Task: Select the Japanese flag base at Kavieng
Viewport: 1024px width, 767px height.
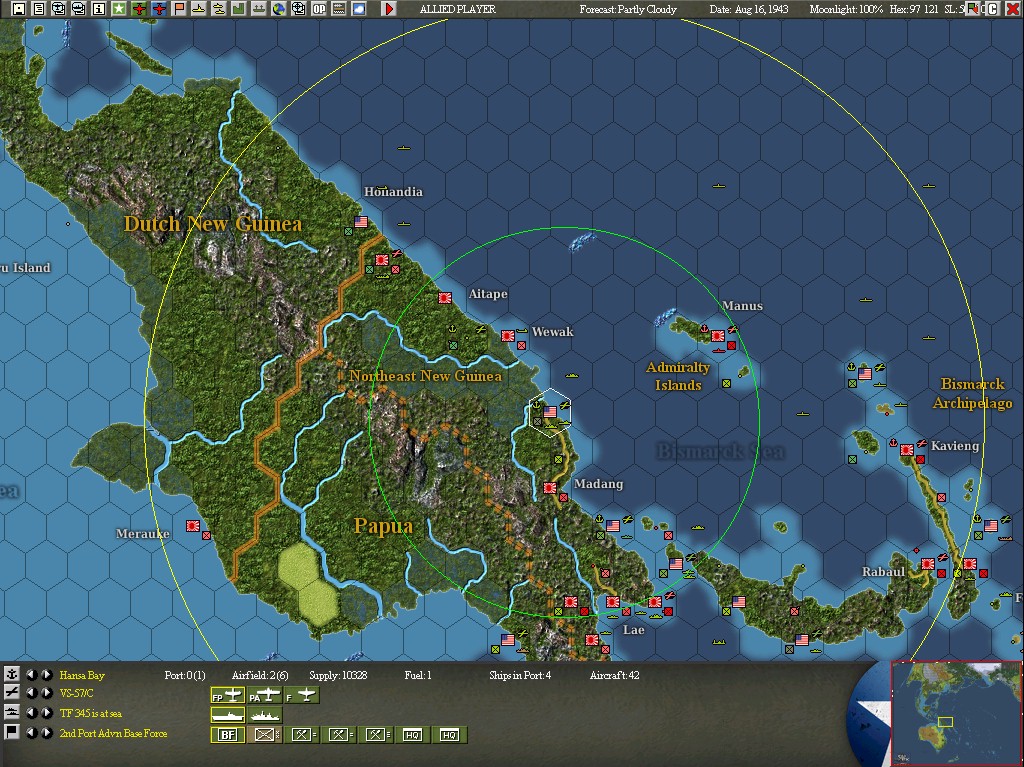Action: (x=906, y=449)
